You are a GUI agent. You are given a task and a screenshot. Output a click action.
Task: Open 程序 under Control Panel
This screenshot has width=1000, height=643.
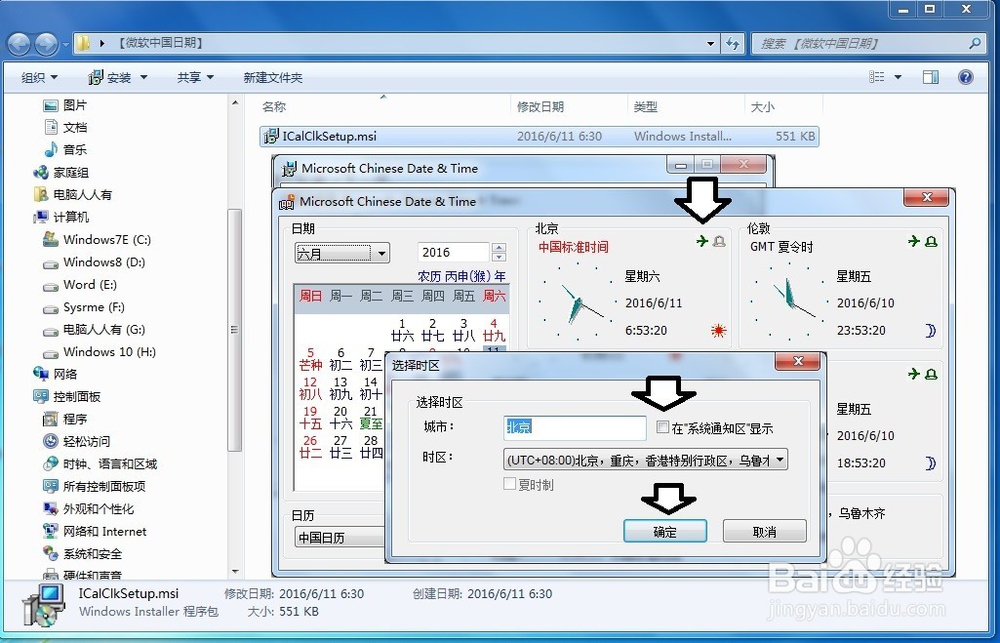tap(64, 419)
